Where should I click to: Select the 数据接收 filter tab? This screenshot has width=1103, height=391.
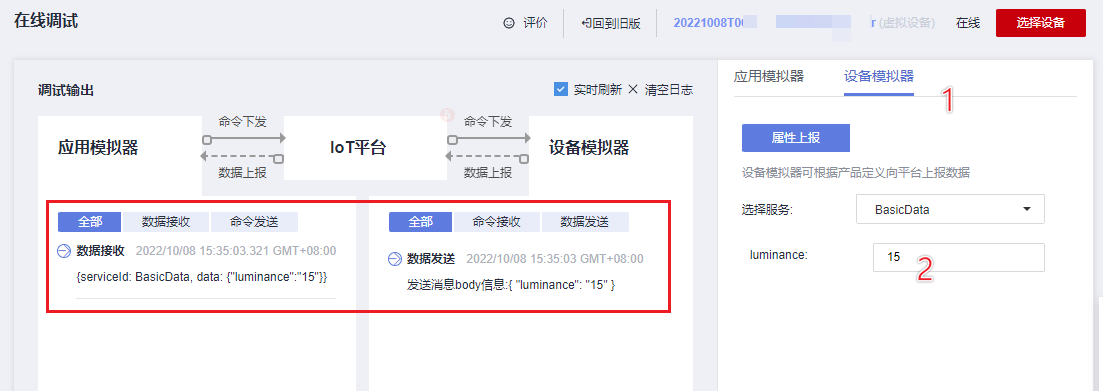166,222
